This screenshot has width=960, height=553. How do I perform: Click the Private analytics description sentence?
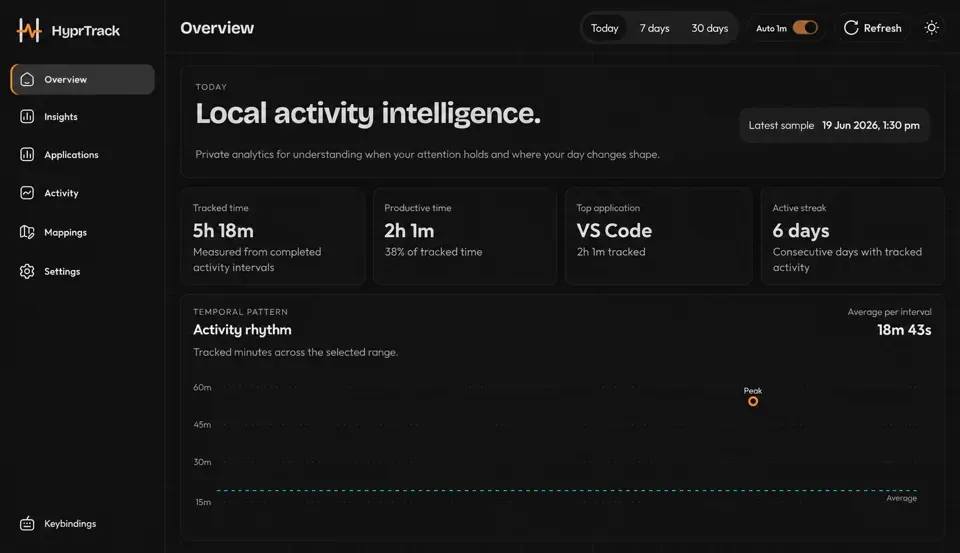click(427, 154)
